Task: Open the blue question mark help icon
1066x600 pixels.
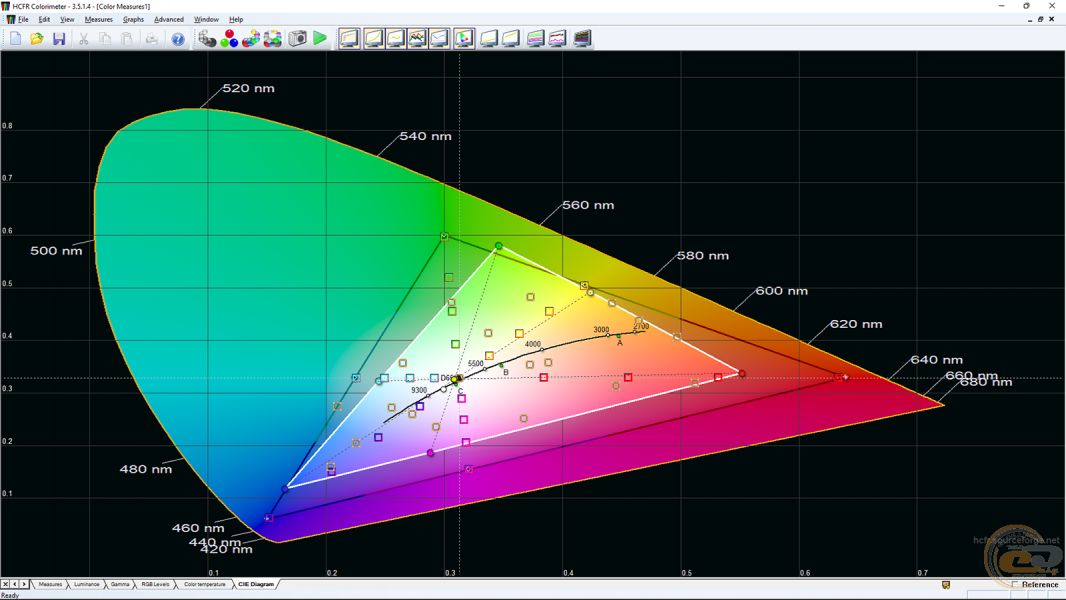Action: point(177,39)
